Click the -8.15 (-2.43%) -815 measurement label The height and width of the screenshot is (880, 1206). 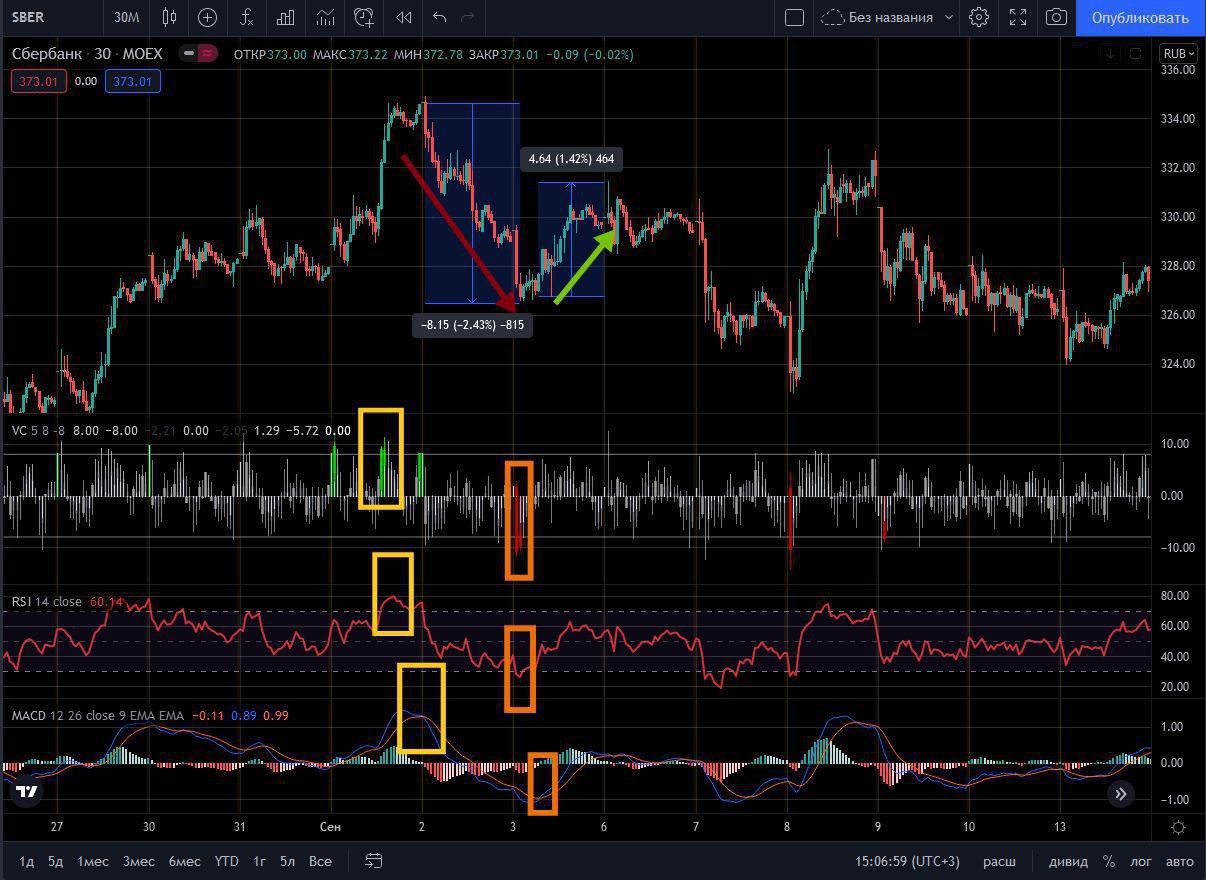point(472,325)
